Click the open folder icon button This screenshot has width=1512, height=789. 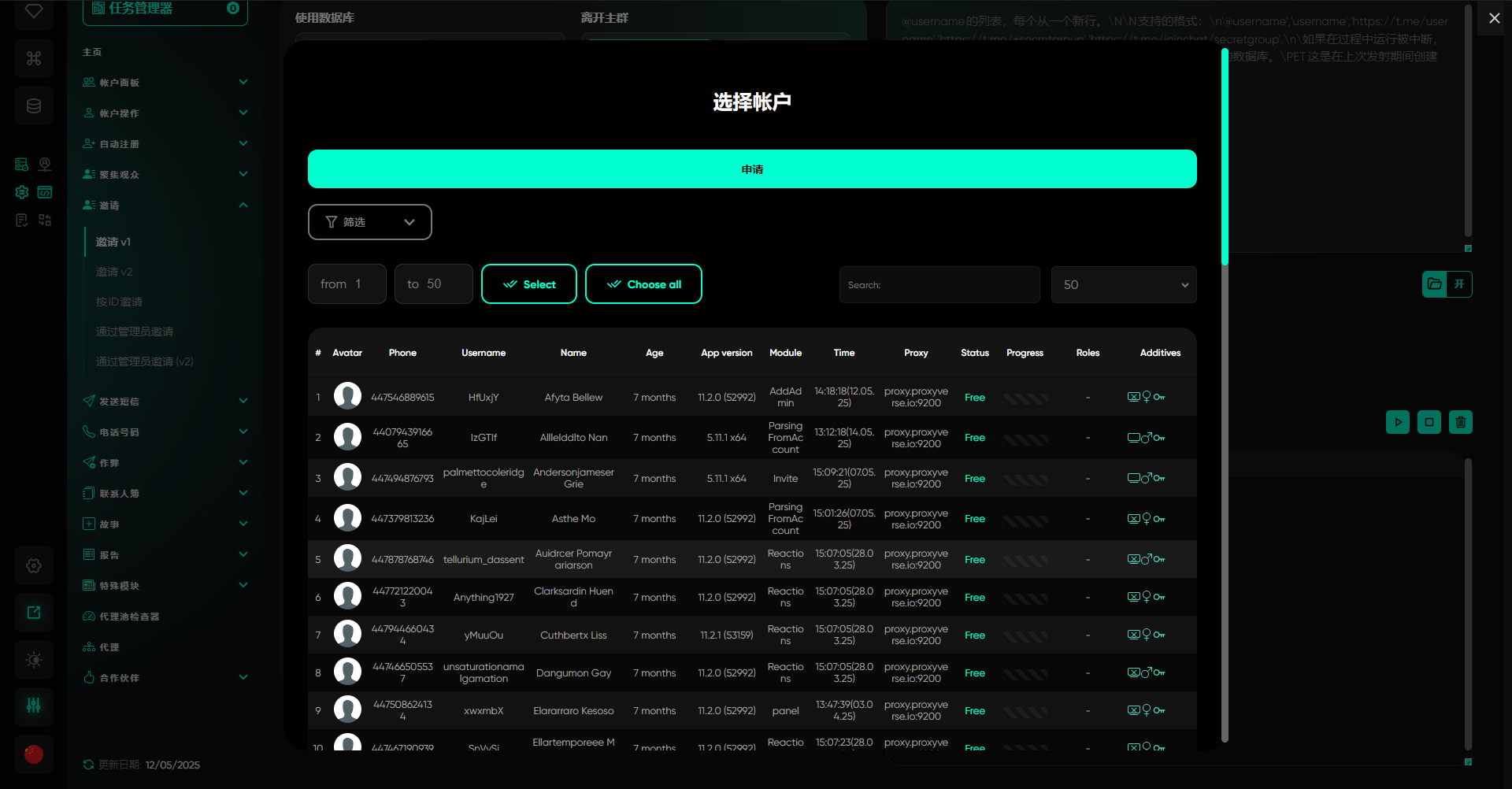coord(1435,284)
